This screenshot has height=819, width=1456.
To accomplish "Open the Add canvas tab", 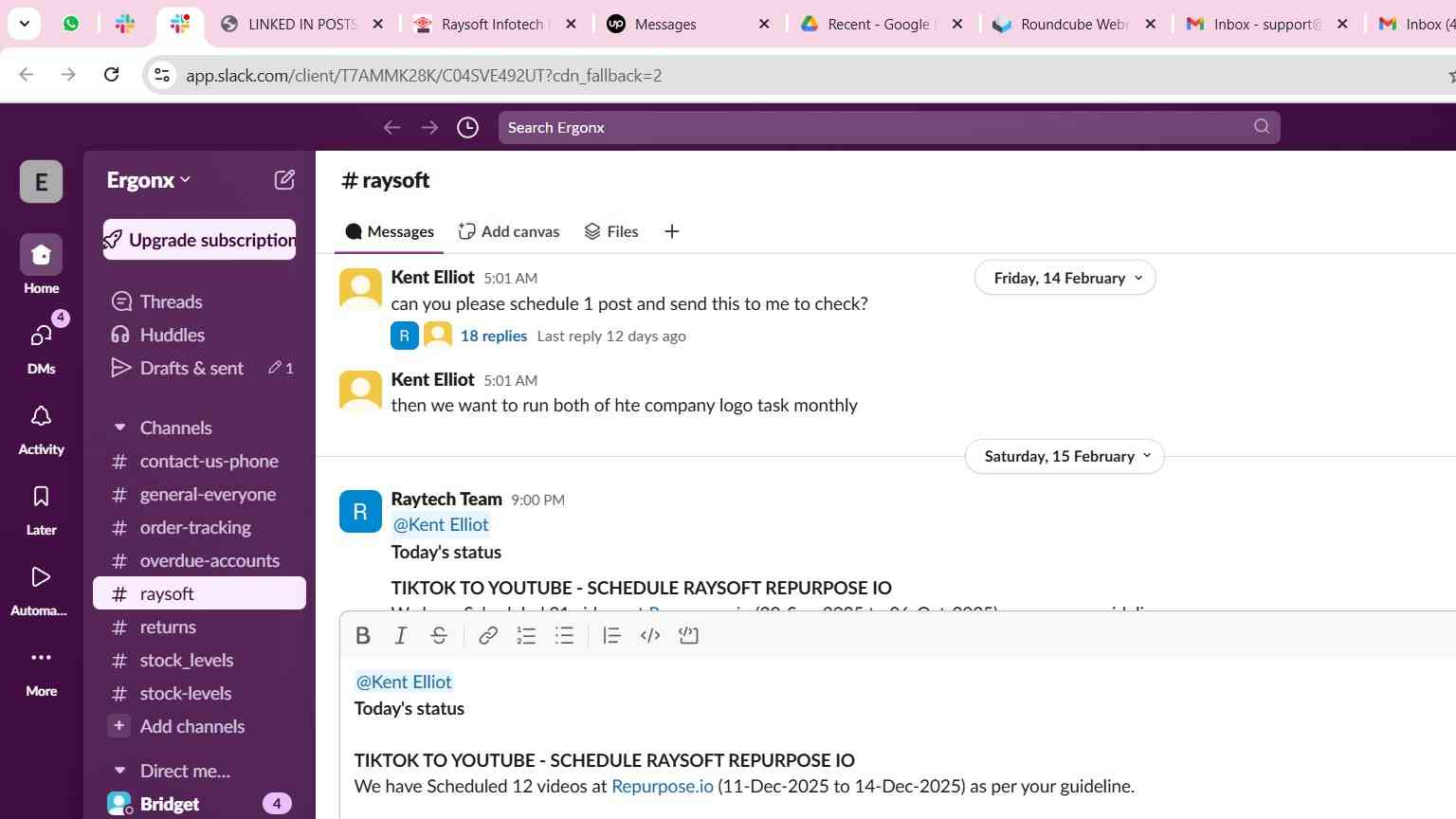I will point(509,231).
